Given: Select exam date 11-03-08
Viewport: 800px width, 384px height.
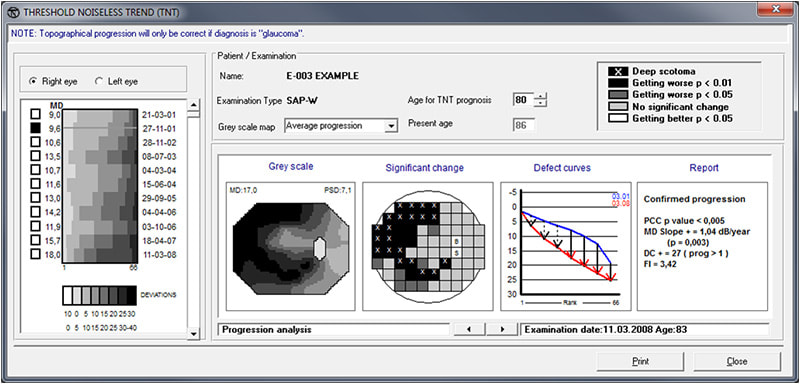Looking at the screenshot, I should pos(159,254).
